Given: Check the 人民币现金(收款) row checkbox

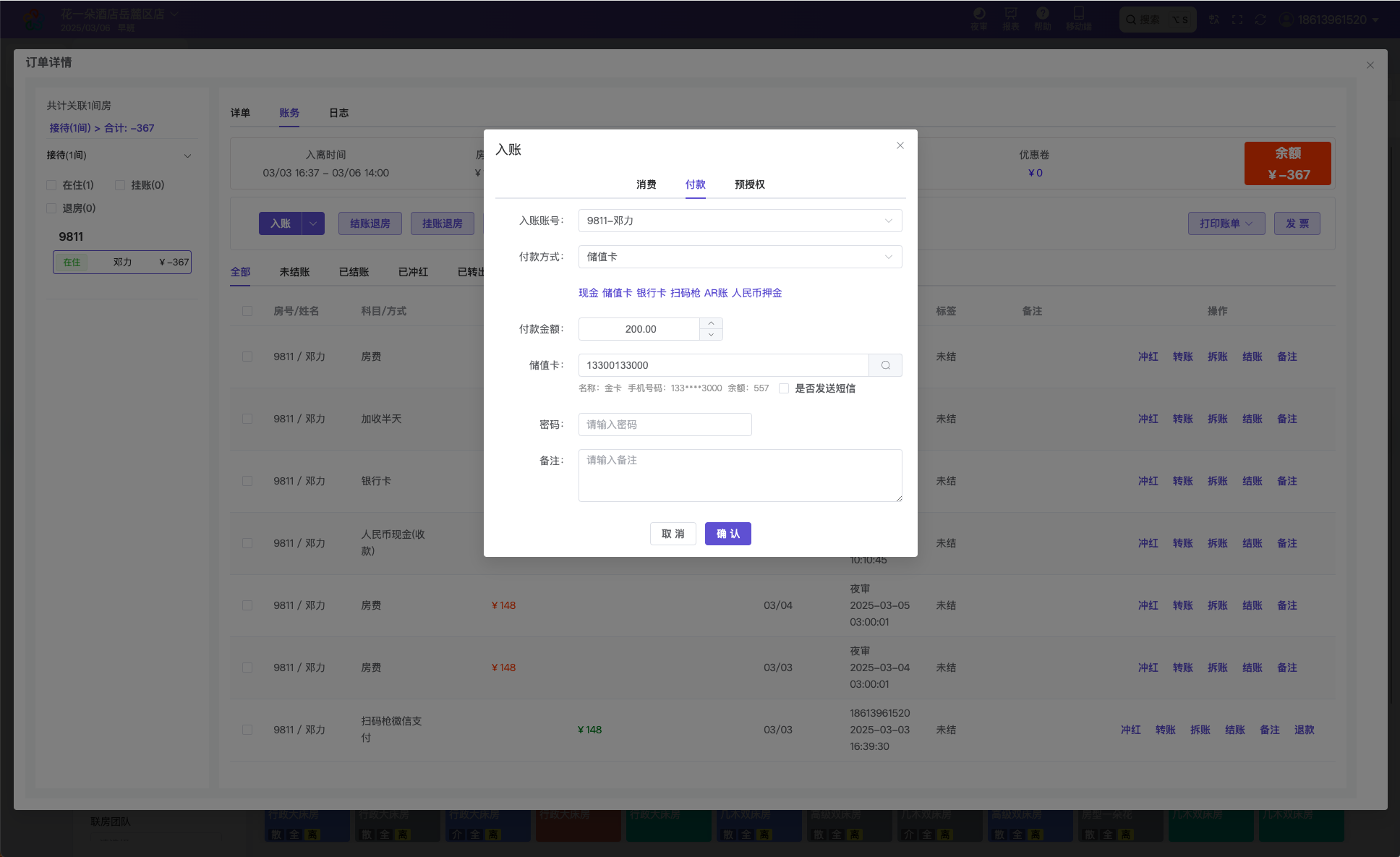Looking at the screenshot, I should [x=247, y=543].
